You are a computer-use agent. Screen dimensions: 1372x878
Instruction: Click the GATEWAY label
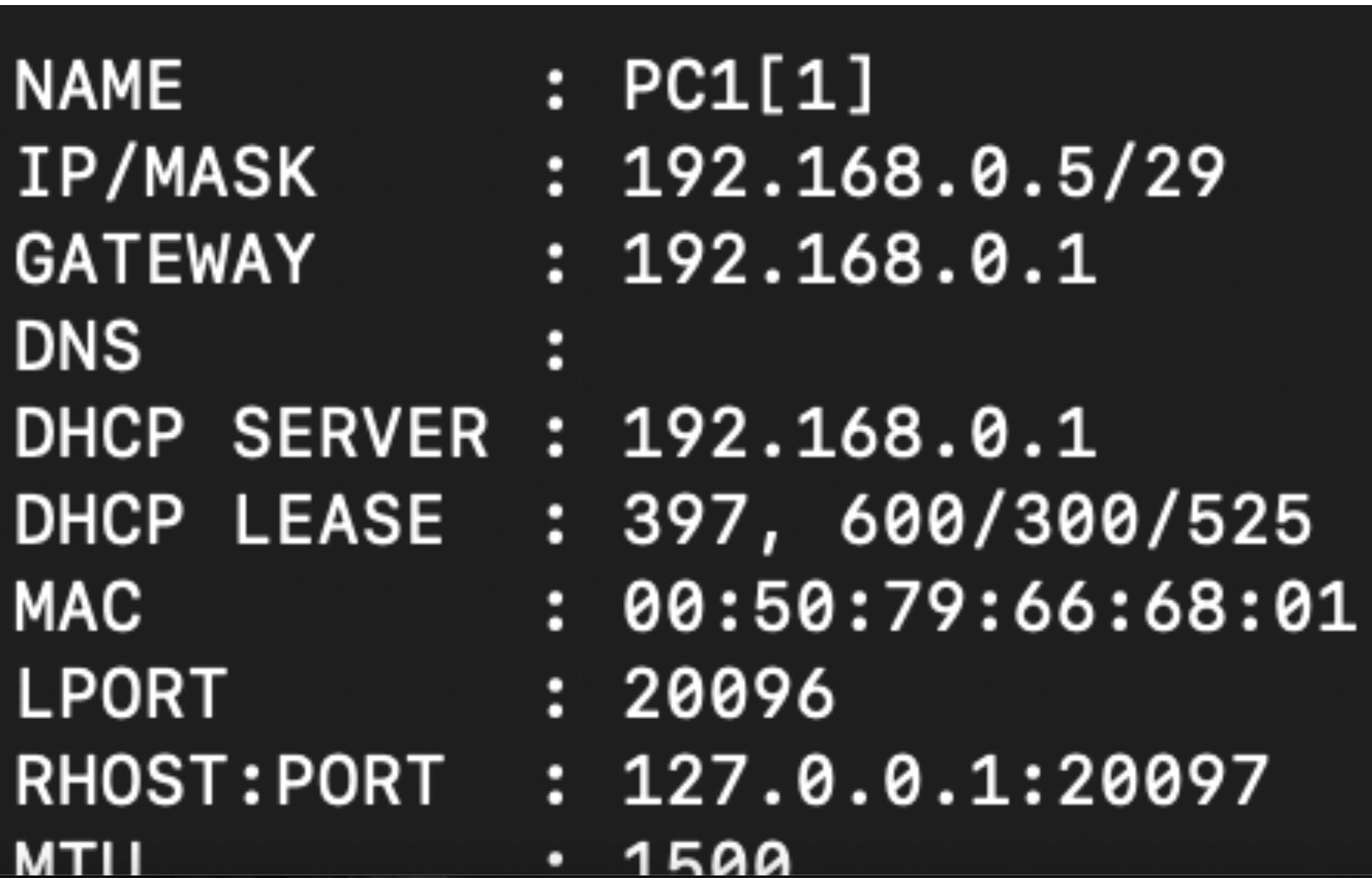[164, 258]
